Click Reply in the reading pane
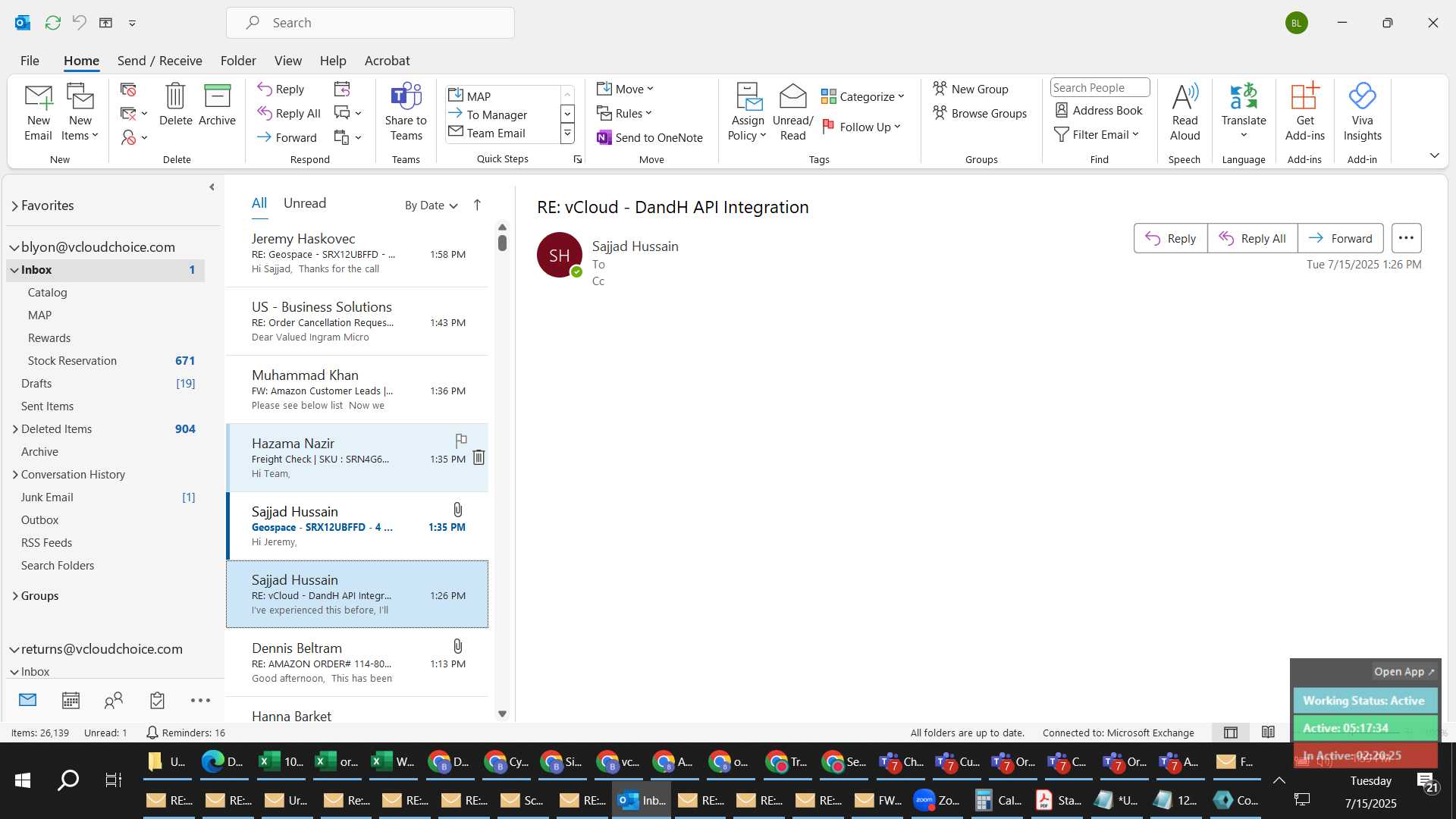The width and height of the screenshot is (1456, 819). 1170,238
